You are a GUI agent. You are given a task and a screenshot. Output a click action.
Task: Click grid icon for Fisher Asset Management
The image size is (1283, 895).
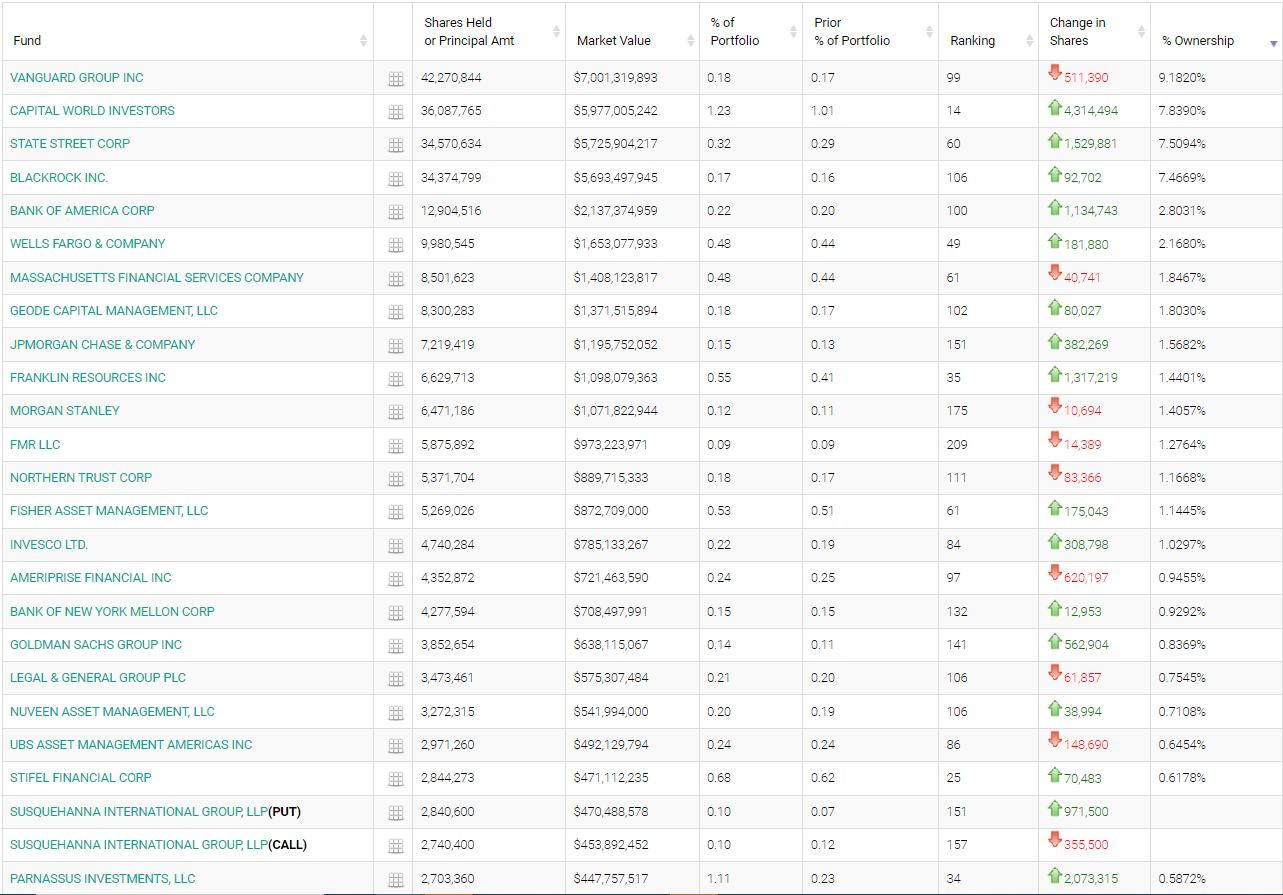pos(395,512)
